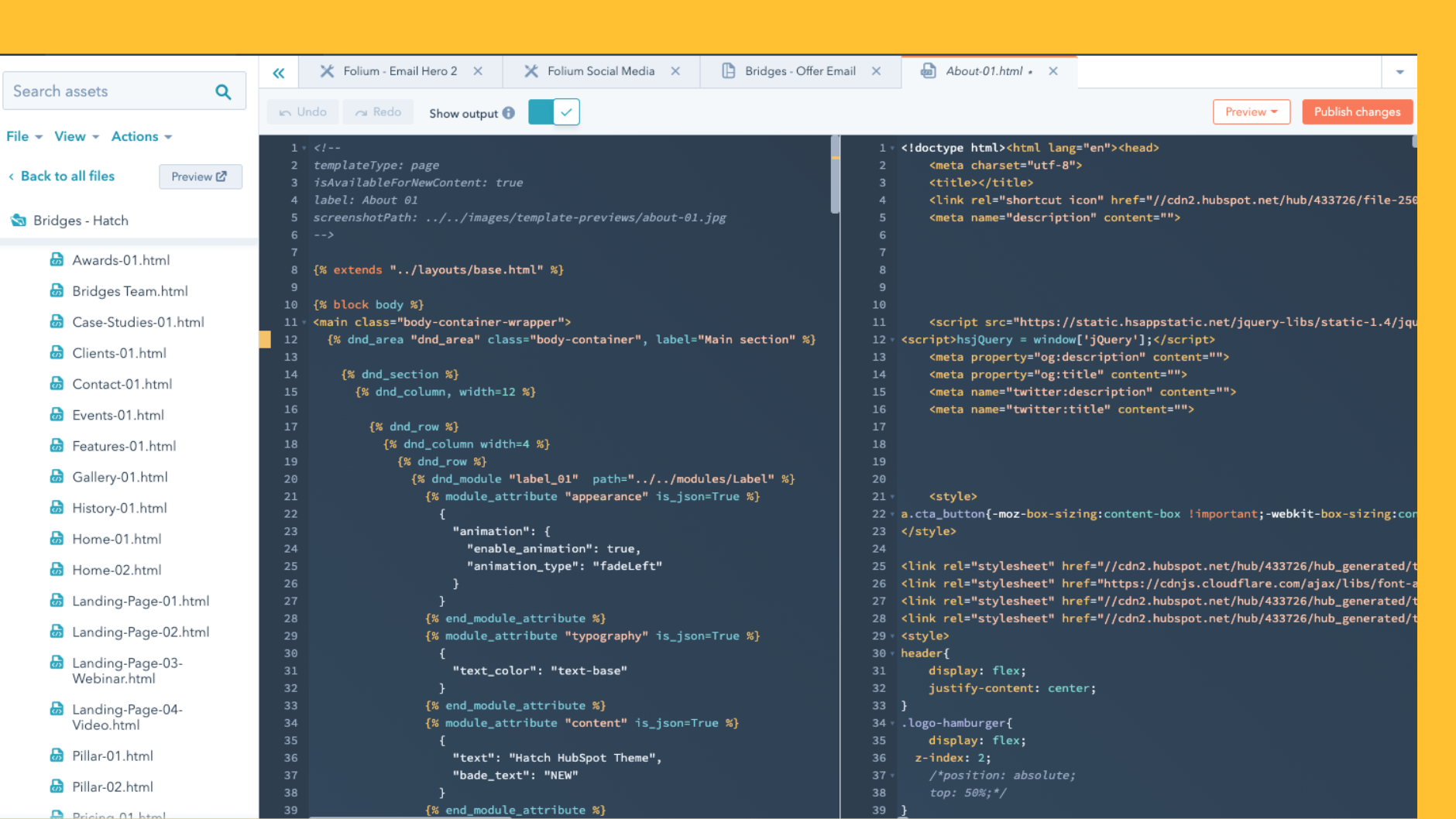Click the Clients-01.html file icon
This screenshot has height=819, width=1456.
pyautogui.click(x=57, y=352)
